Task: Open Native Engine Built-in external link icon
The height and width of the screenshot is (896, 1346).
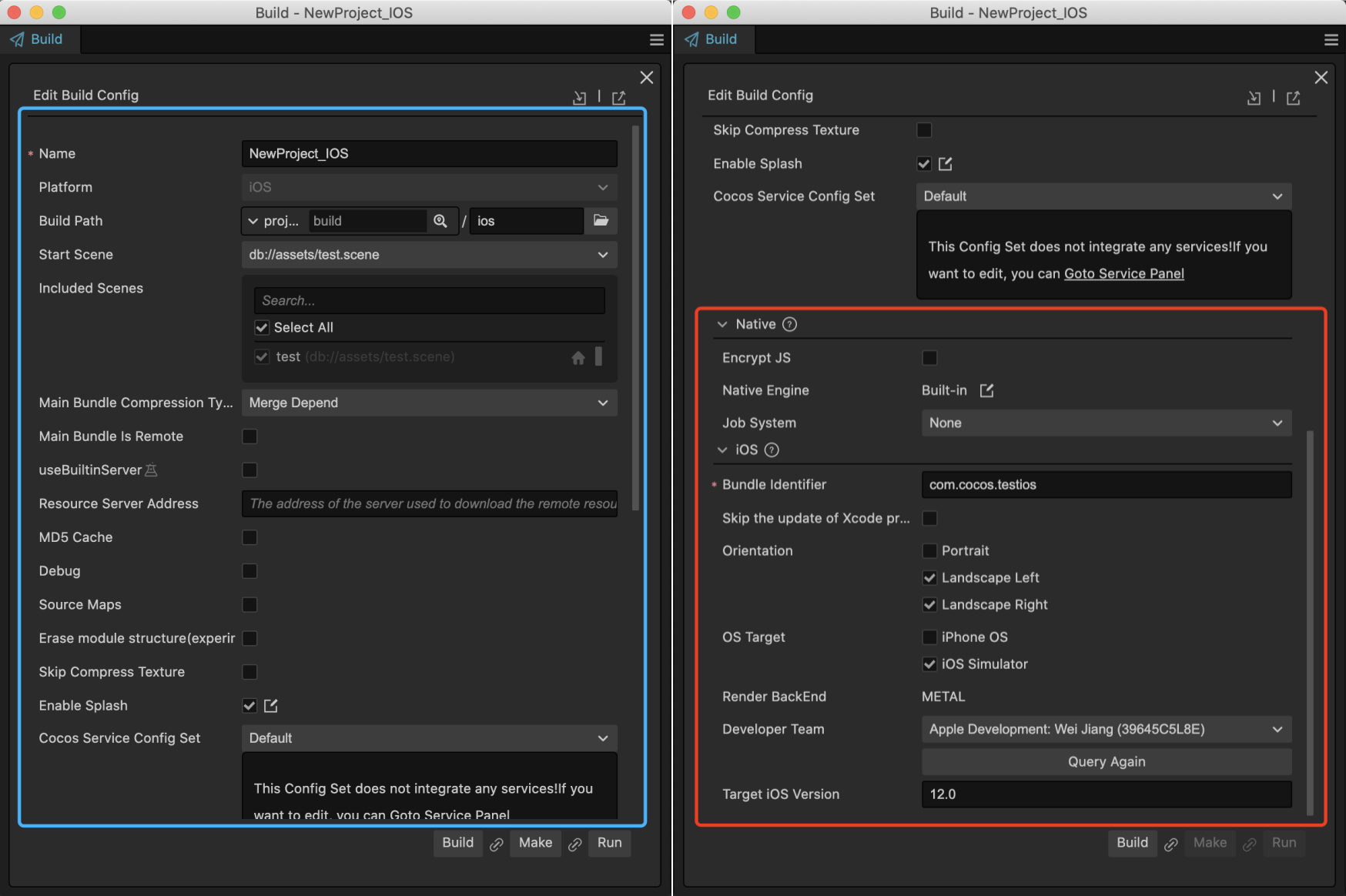Action: pyautogui.click(x=986, y=390)
